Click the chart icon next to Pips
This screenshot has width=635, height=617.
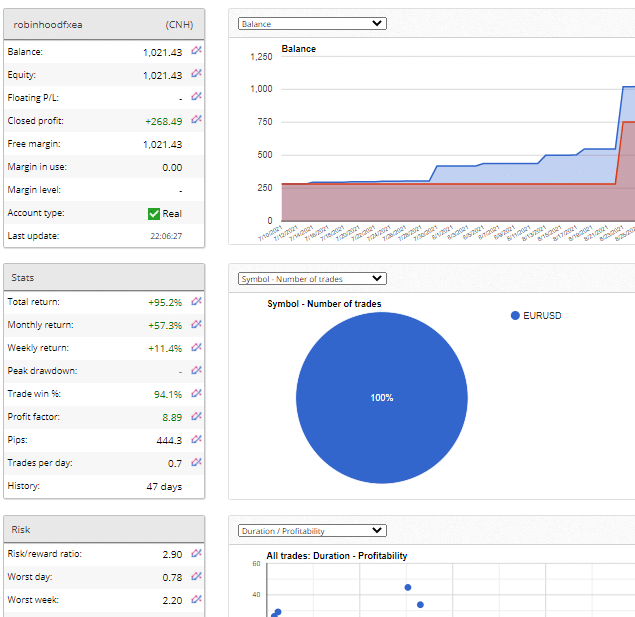197,440
